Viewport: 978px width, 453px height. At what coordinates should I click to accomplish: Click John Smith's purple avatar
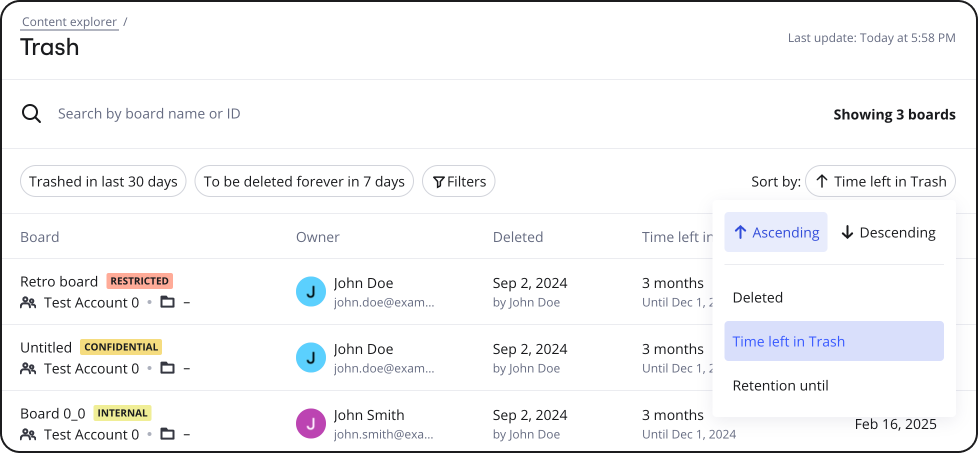coord(311,424)
